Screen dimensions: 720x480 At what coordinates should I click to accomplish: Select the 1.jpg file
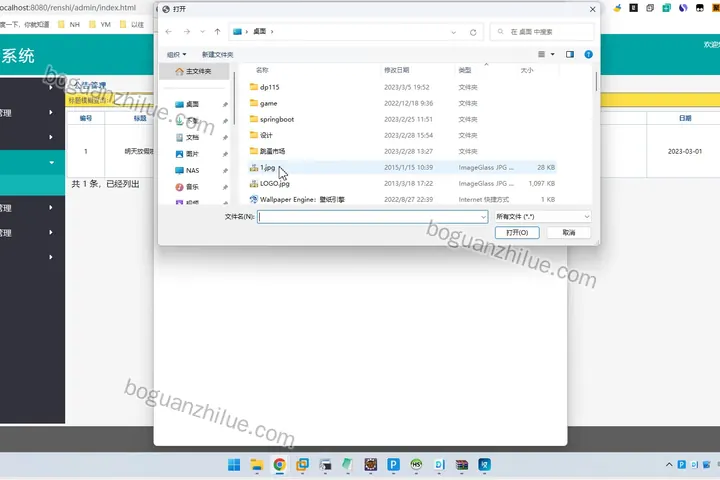402,167
